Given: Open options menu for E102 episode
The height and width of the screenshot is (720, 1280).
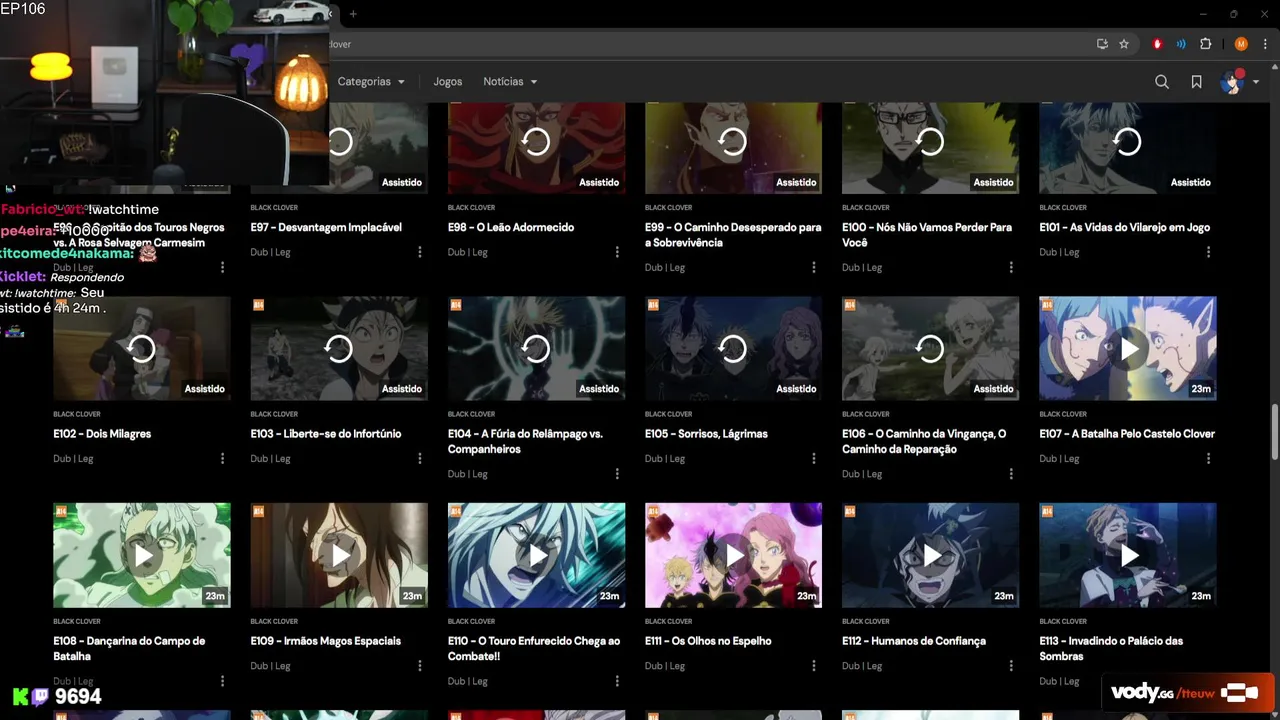Looking at the screenshot, I should point(222,458).
